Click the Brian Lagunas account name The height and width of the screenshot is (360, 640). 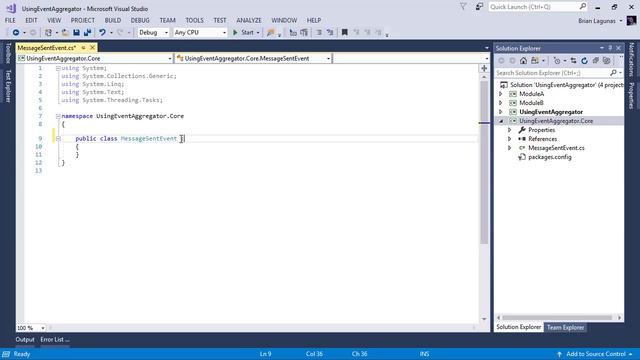[596, 21]
